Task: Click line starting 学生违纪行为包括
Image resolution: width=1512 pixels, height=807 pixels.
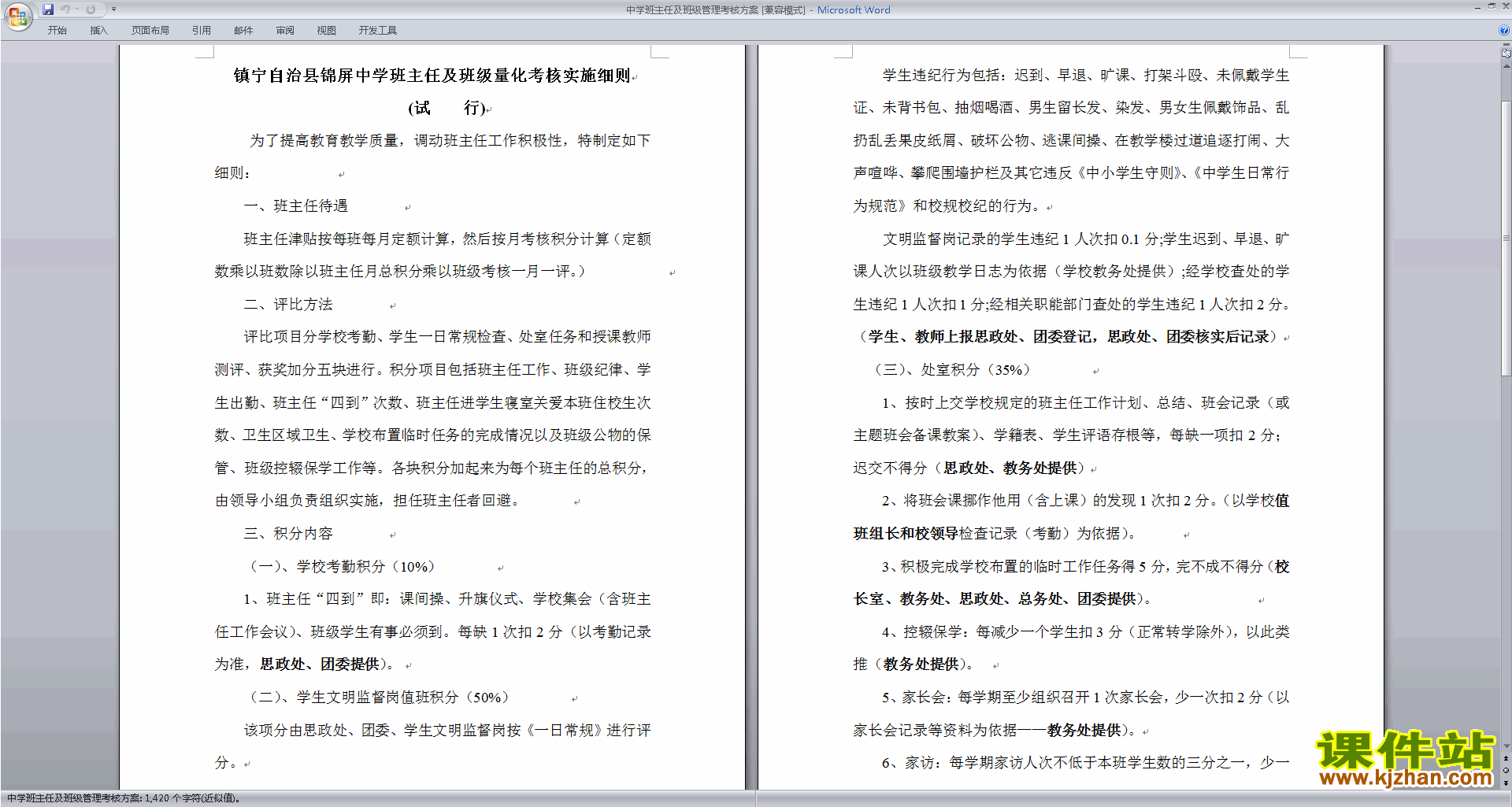Action: point(1086,76)
